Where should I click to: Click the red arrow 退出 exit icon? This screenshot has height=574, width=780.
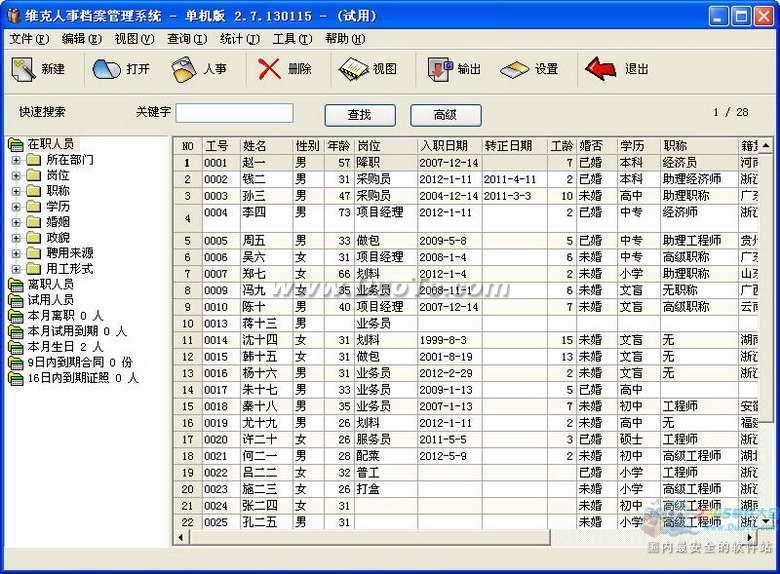(600, 69)
